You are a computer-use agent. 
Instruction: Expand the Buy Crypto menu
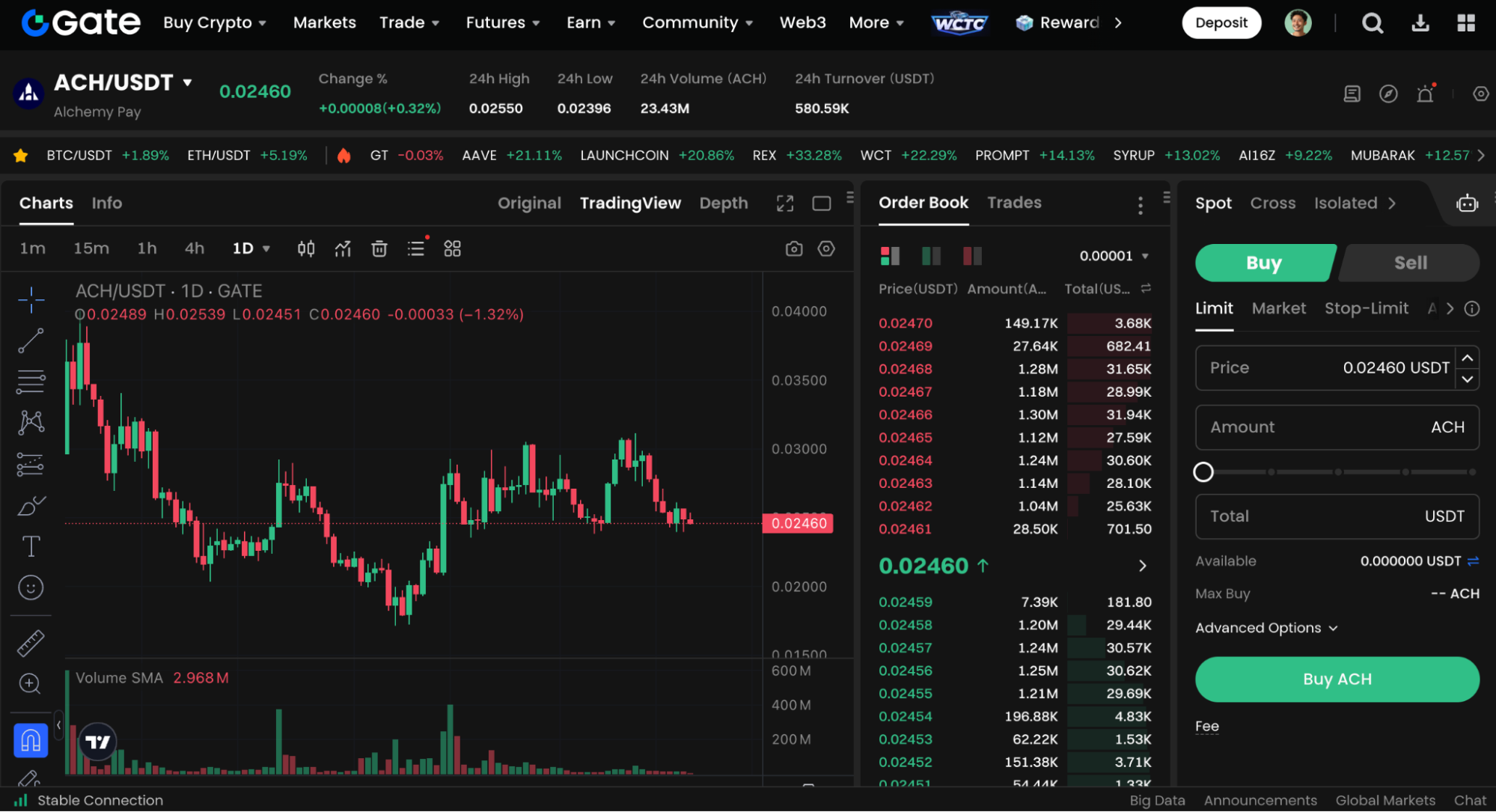215,22
